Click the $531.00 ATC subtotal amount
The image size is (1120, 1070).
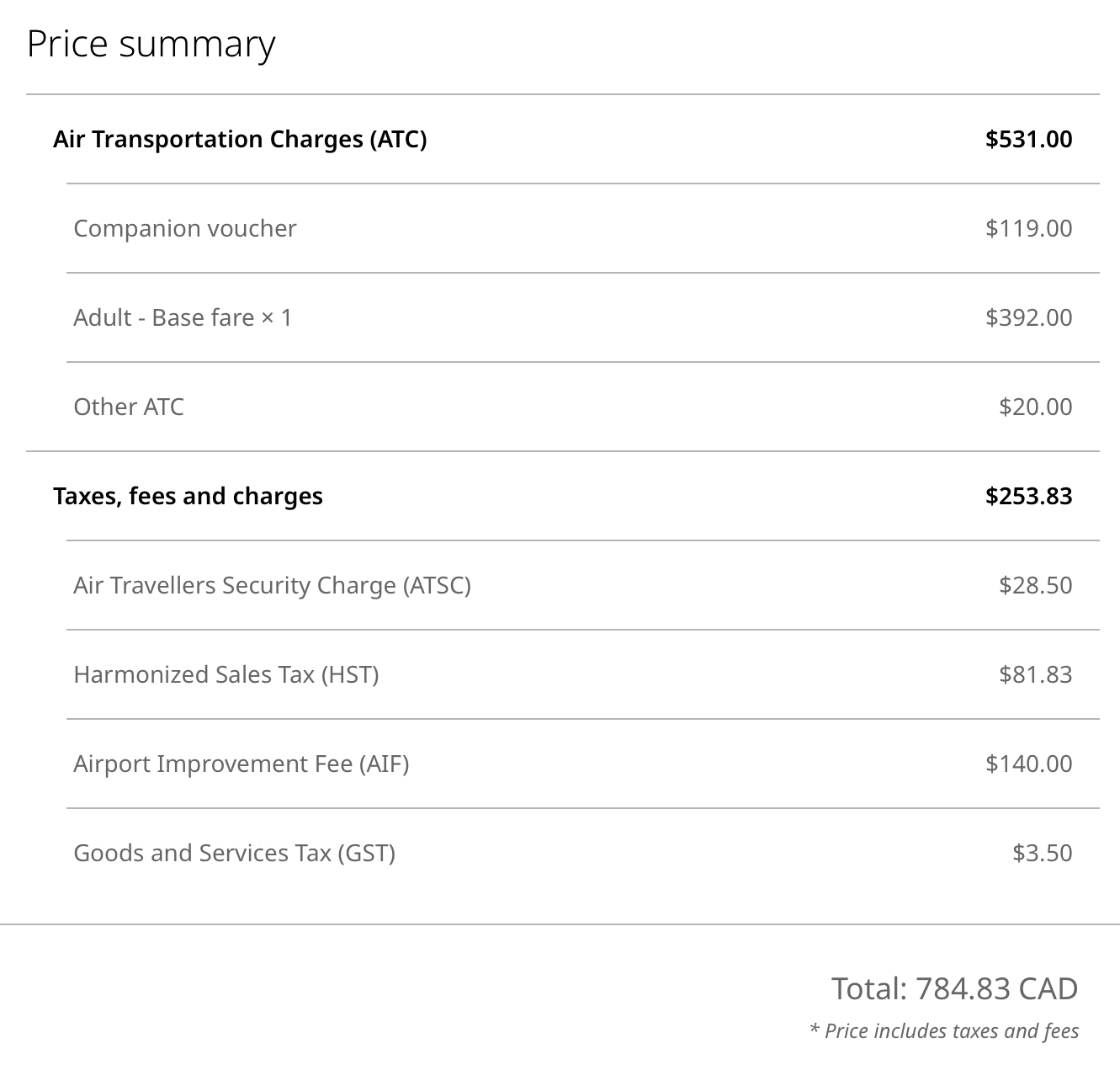point(1028,139)
